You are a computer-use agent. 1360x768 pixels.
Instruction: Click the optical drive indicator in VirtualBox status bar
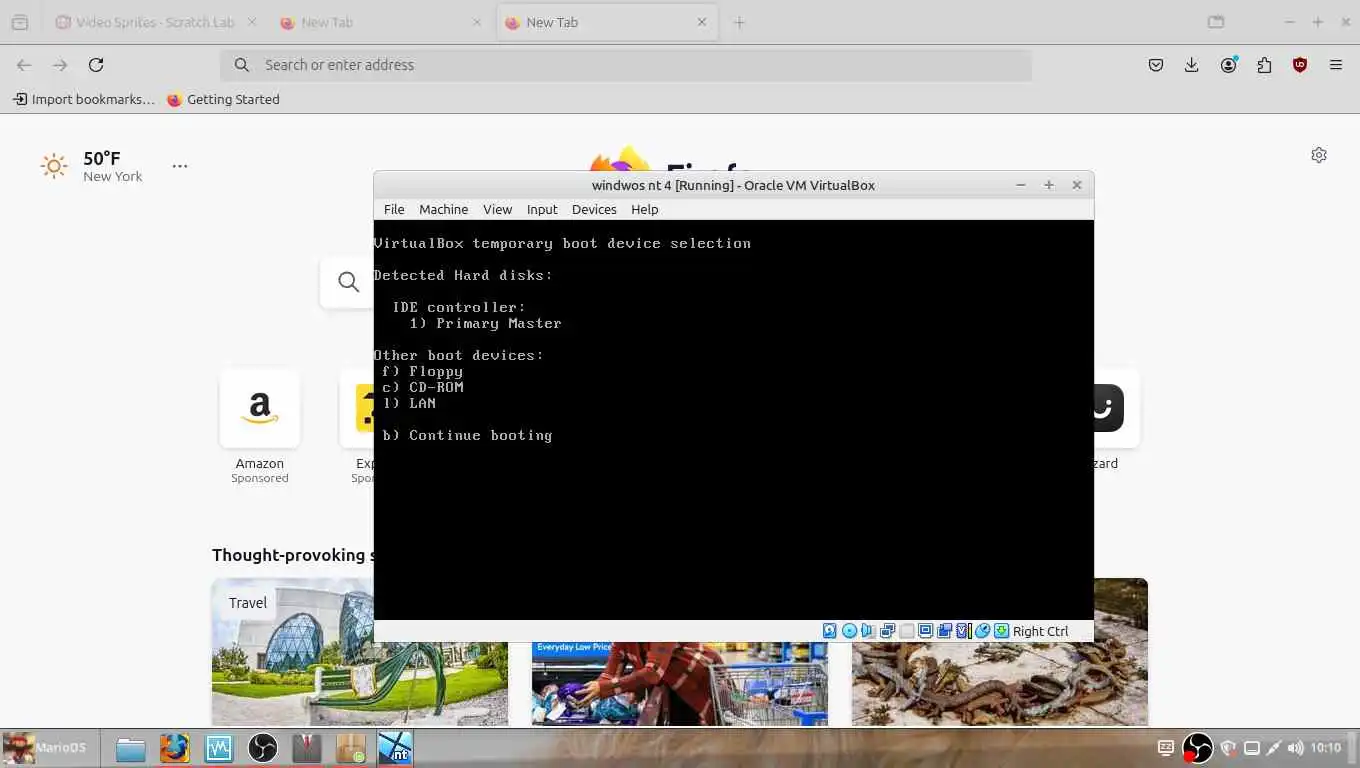point(849,631)
